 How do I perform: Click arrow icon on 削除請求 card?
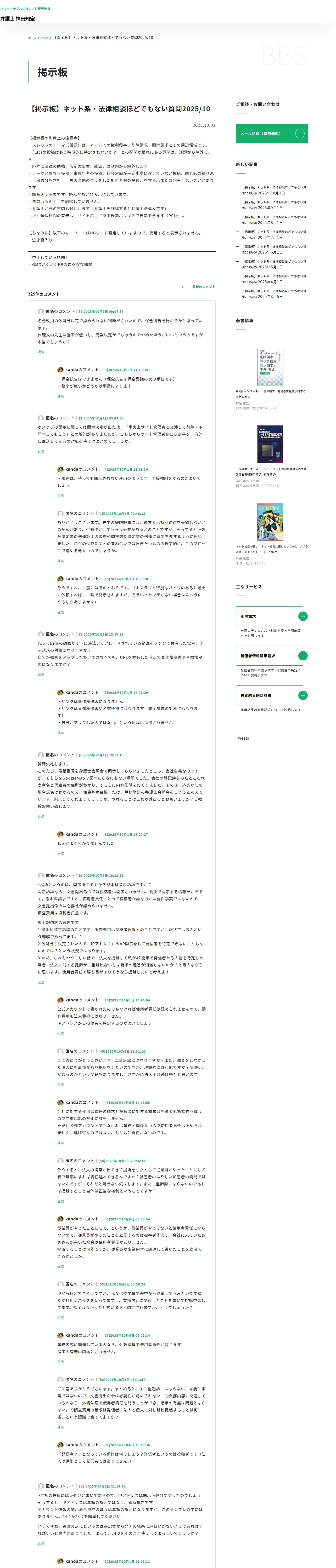pyautogui.click(x=303, y=616)
